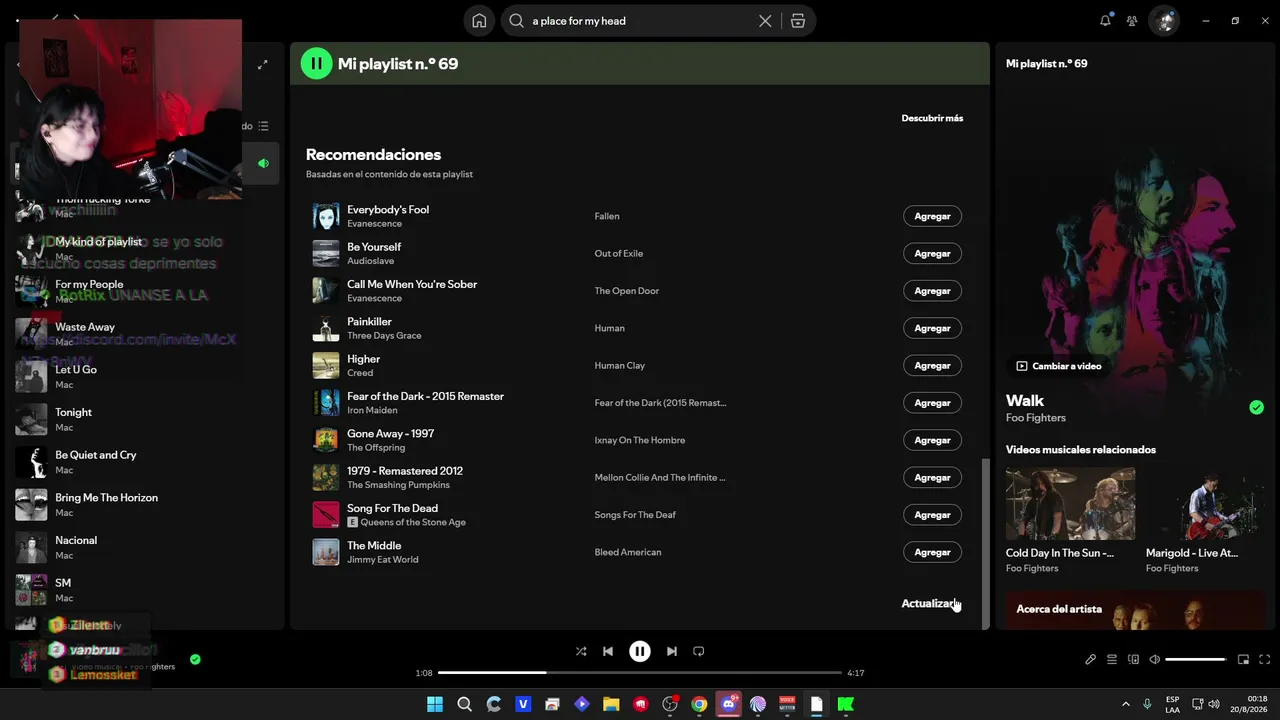The width and height of the screenshot is (1280, 720).
Task: Adjust the volume slider
Action: pos(1196,660)
